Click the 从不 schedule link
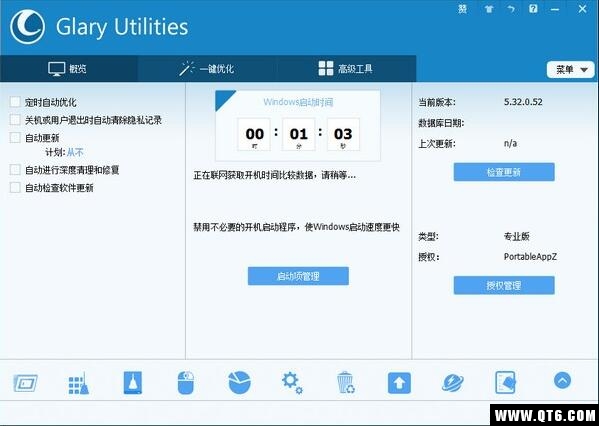Image resolution: width=599 pixels, height=426 pixels. point(75,153)
